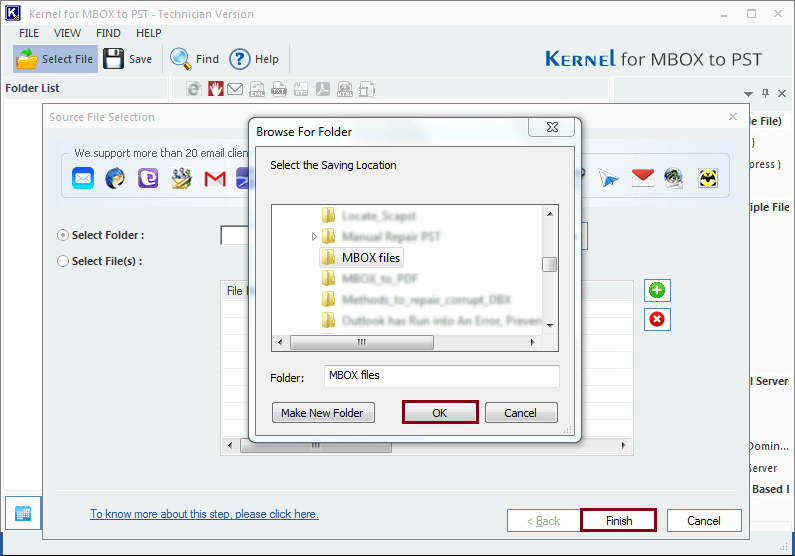This screenshot has width=795, height=556.
Task: Click the folder tree horizontal scrollbar thumb
Action: 362,343
